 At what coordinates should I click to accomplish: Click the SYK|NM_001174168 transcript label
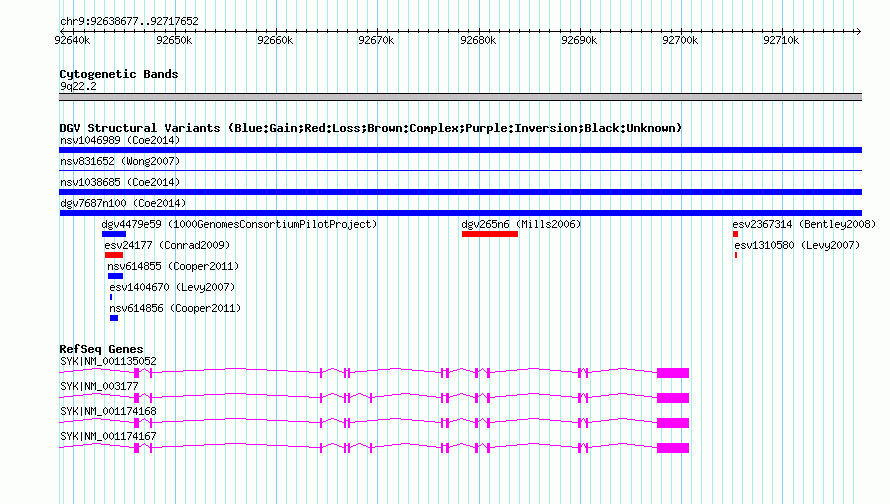(108, 411)
